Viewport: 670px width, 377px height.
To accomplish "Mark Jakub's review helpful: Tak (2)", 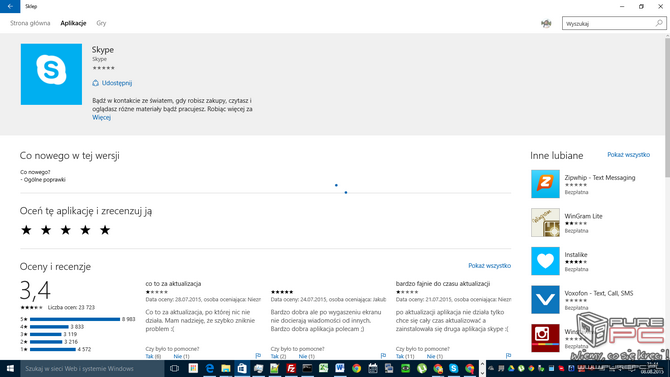I will pos(278,356).
